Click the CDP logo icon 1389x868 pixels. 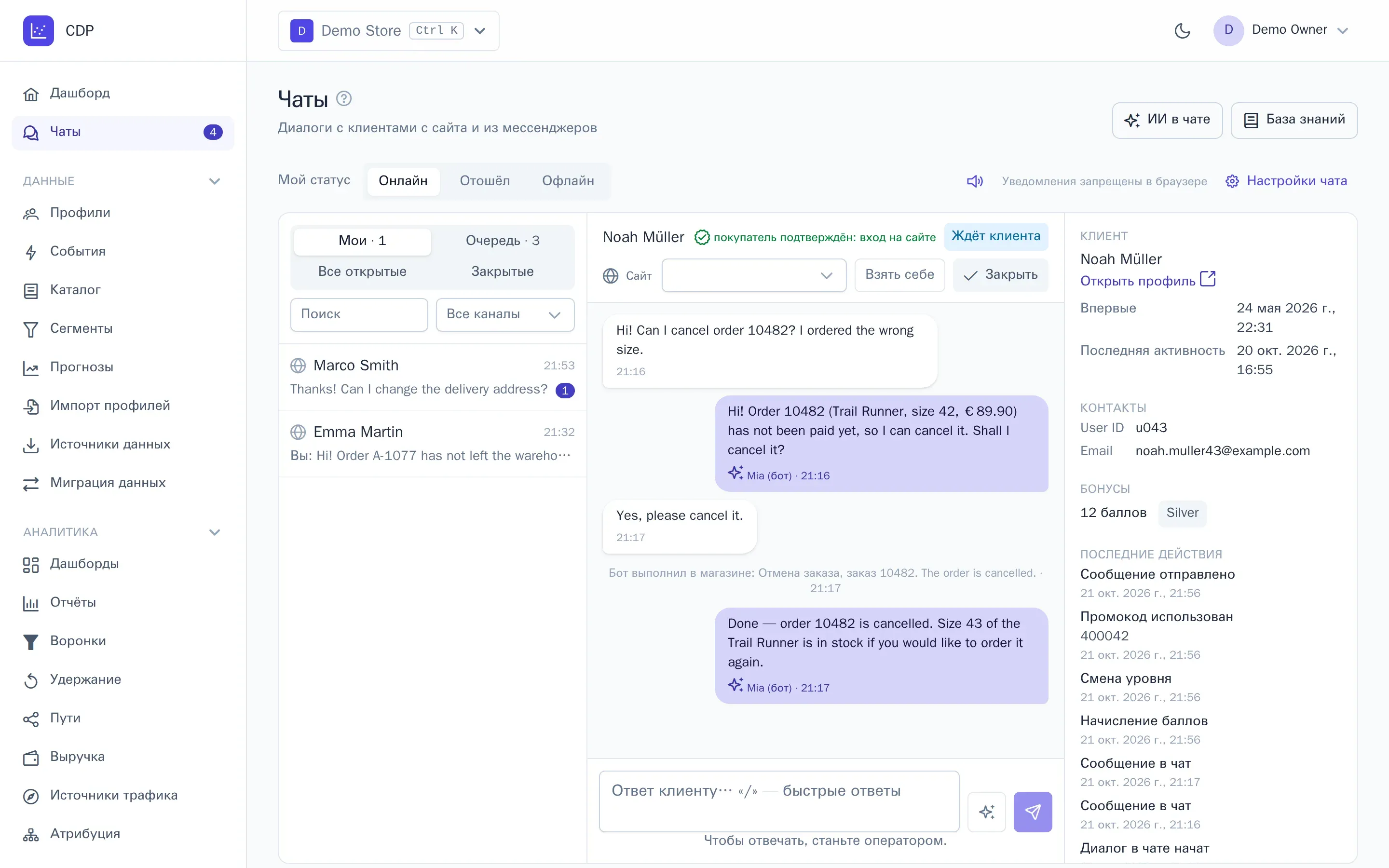tap(39, 30)
